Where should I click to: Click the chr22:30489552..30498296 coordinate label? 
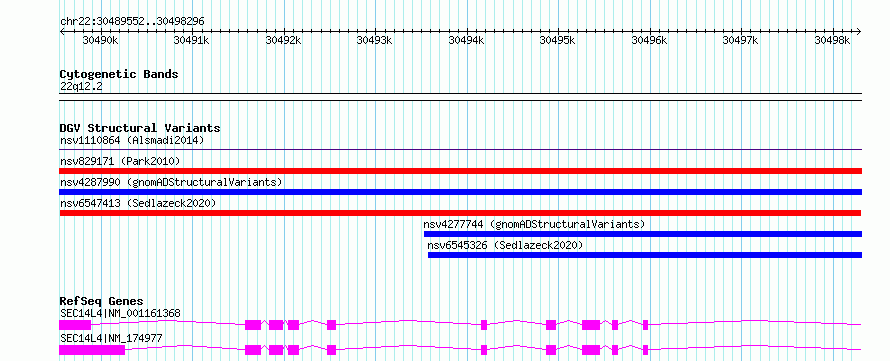click(132, 21)
